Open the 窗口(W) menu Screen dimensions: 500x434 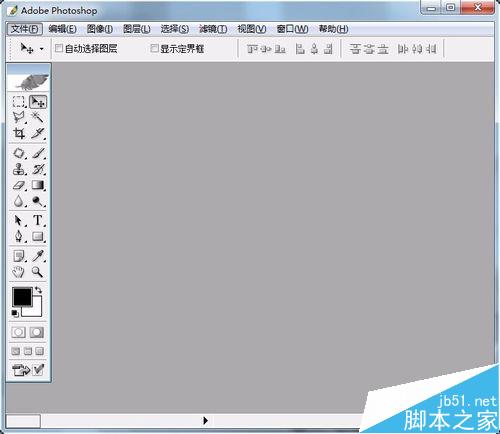click(292, 29)
